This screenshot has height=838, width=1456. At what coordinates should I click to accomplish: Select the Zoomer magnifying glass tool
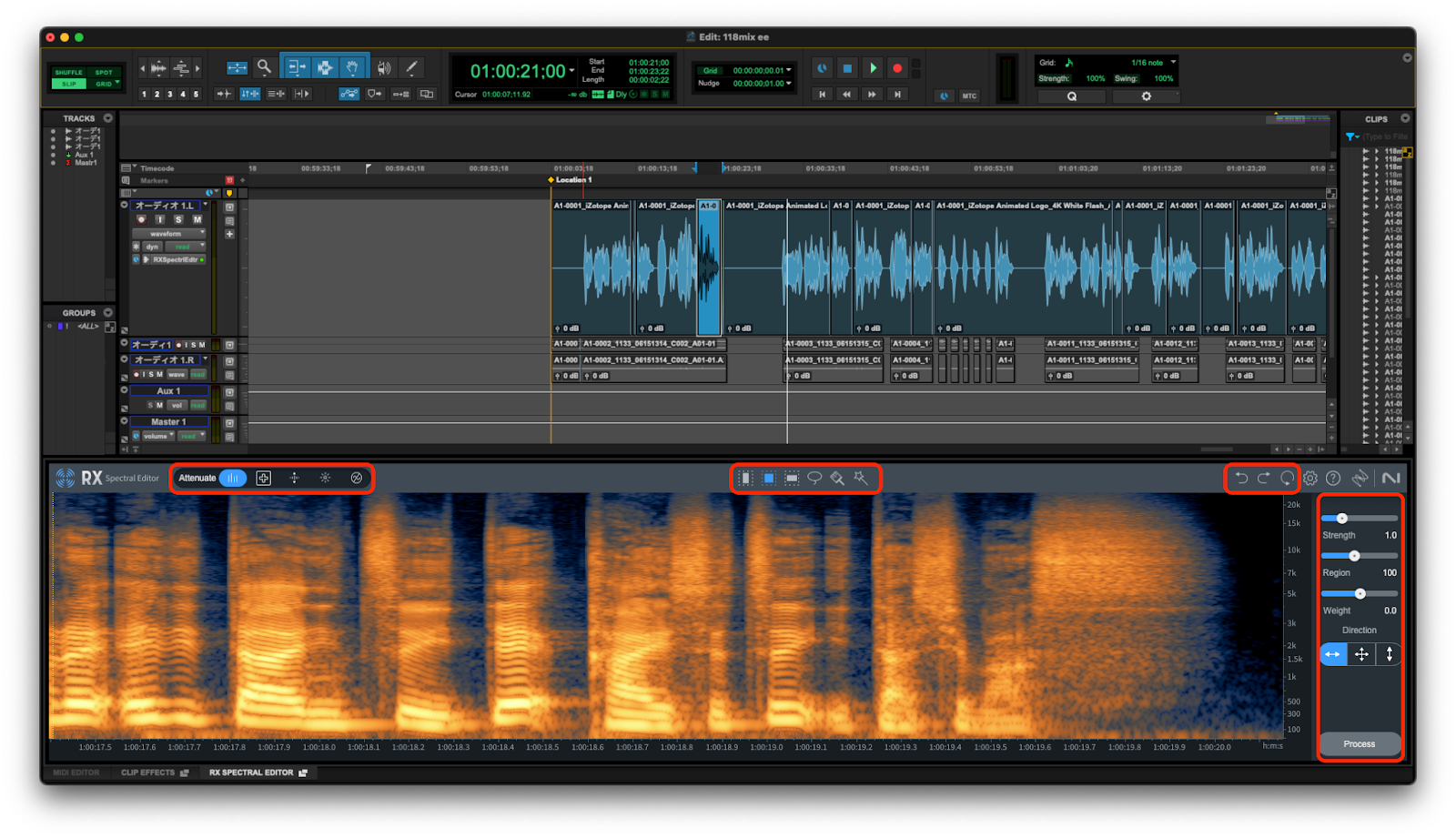click(x=264, y=67)
